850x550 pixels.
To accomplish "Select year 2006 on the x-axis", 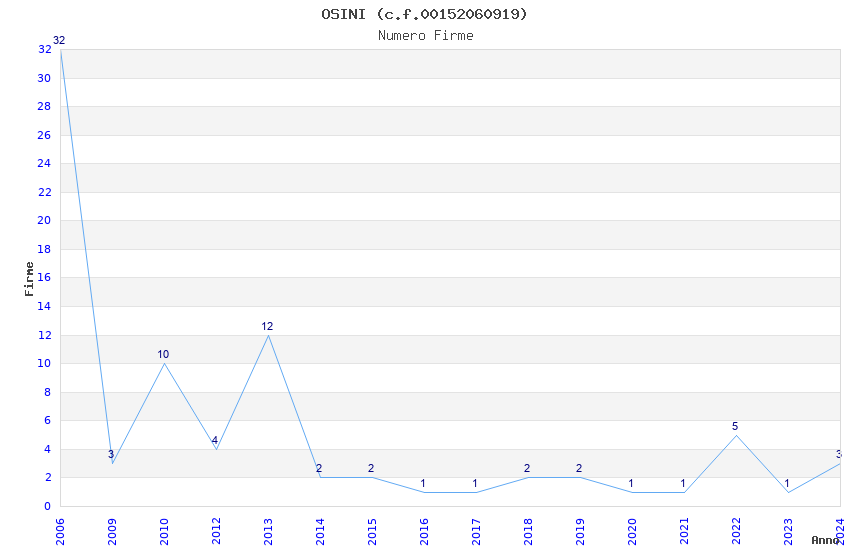I will tap(60, 532).
